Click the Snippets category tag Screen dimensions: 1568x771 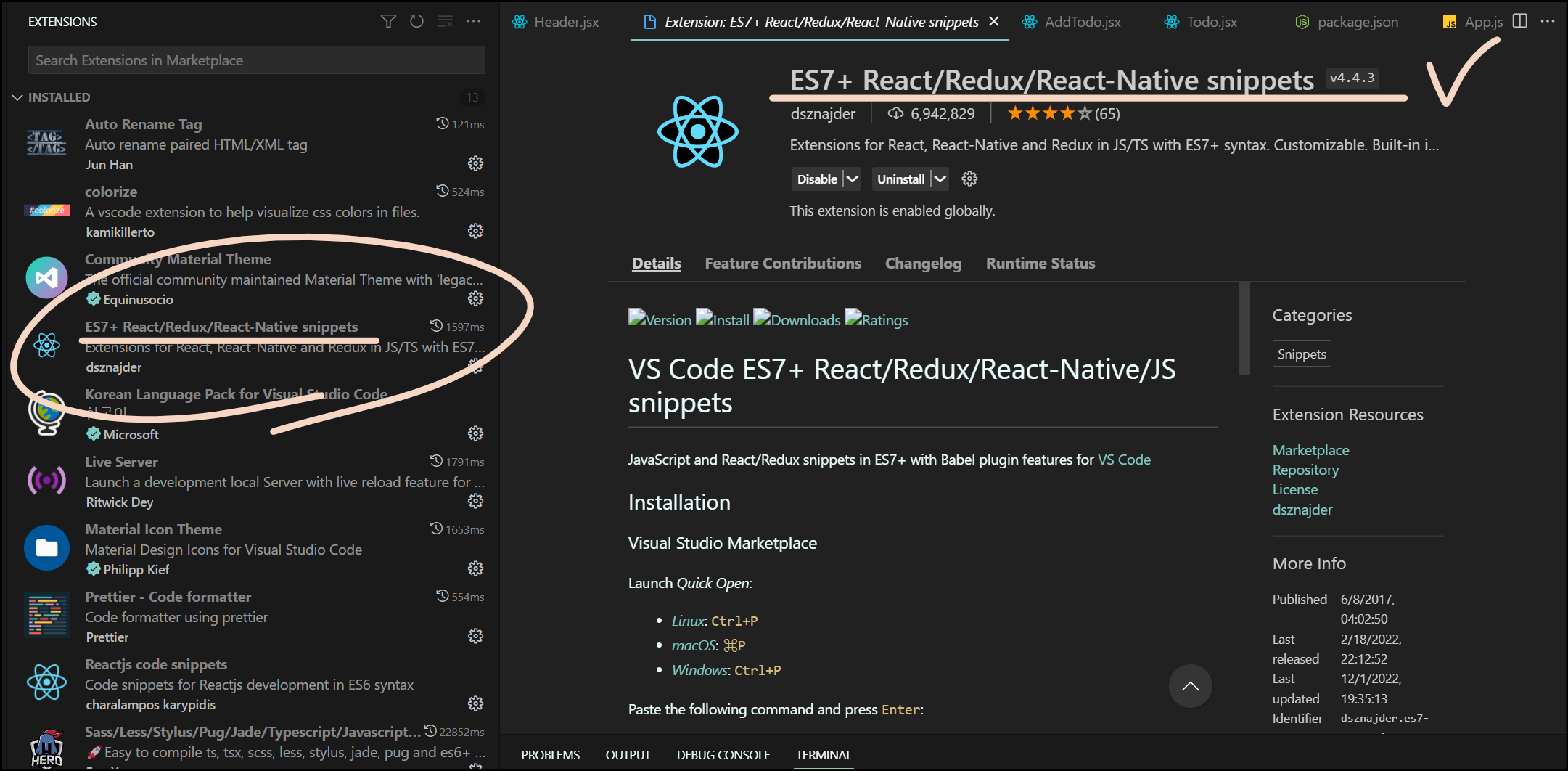point(1302,354)
